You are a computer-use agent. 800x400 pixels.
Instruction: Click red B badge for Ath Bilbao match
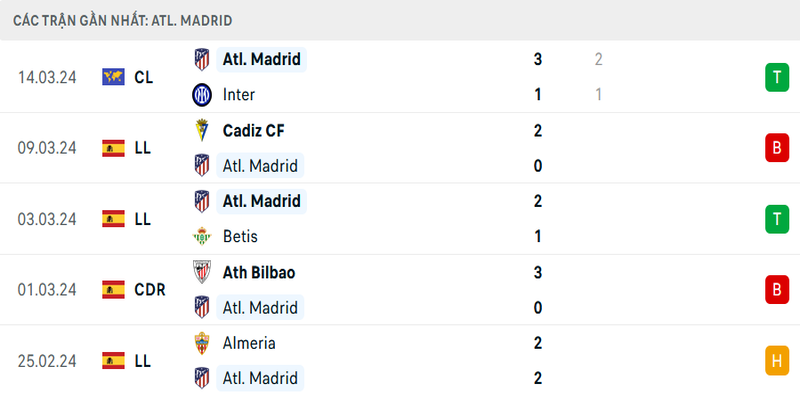point(775,290)
